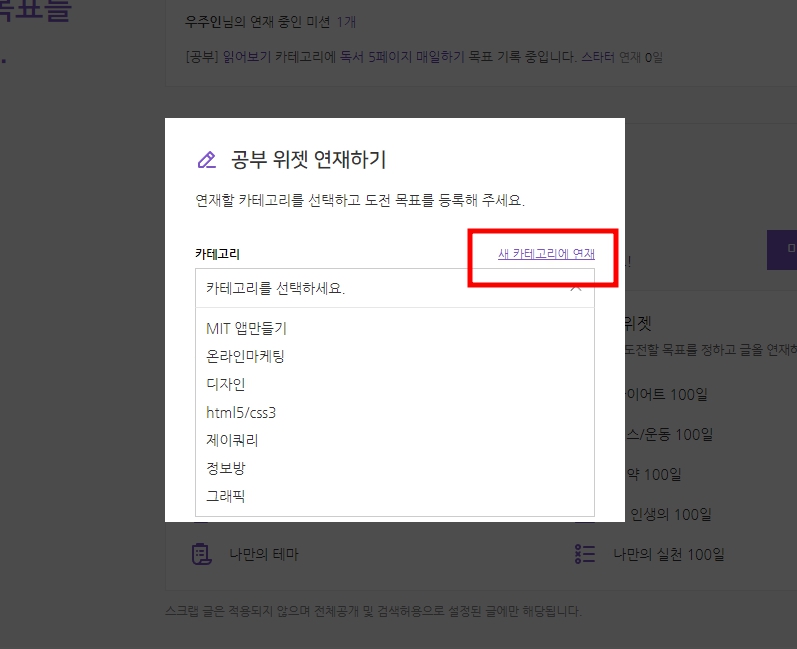Choose 'MIT 앱만들기' from the category list
The image size is (797, 649).
click(x=246, y=329)
